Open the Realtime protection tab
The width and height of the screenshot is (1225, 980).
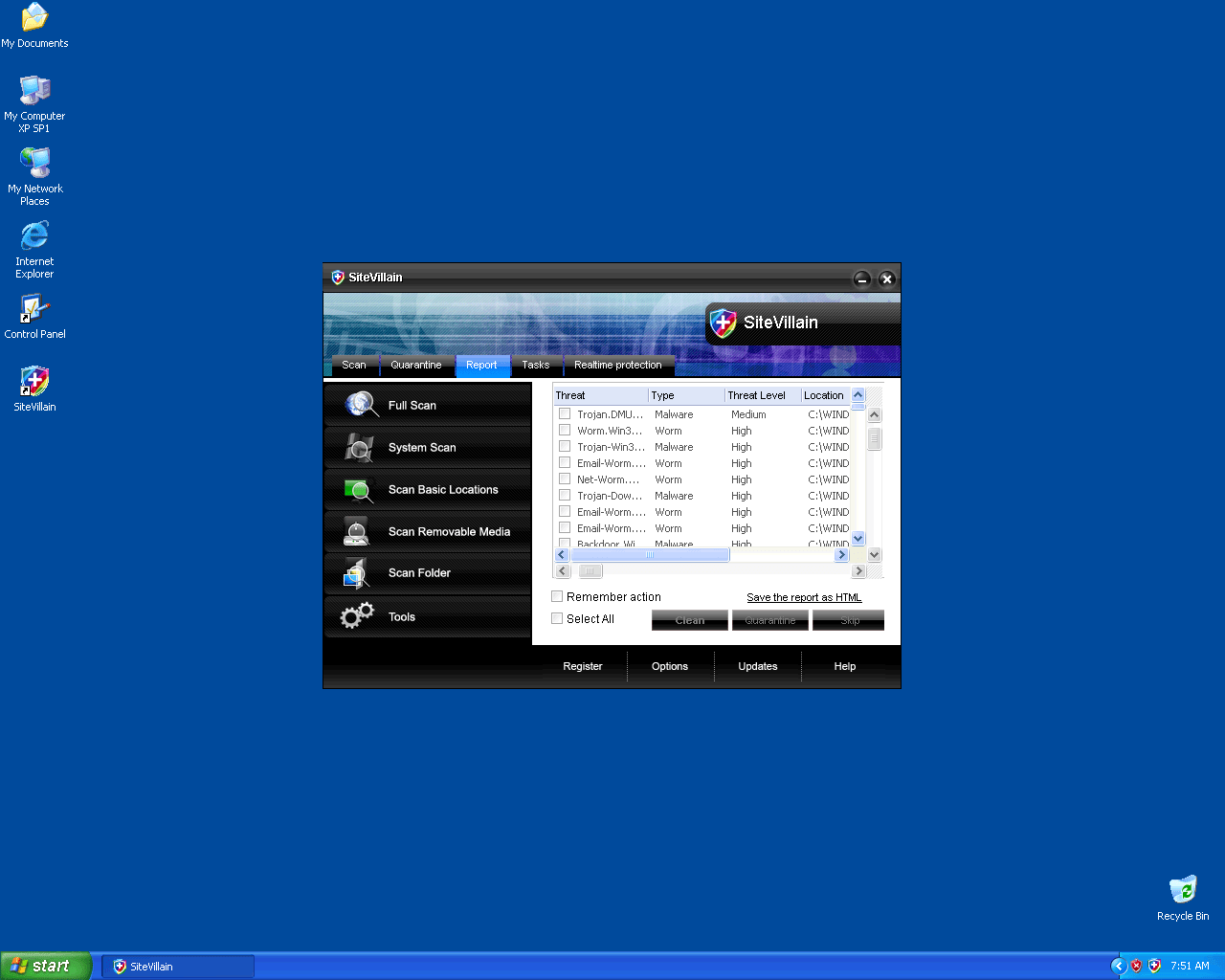[x=617, y=365]
